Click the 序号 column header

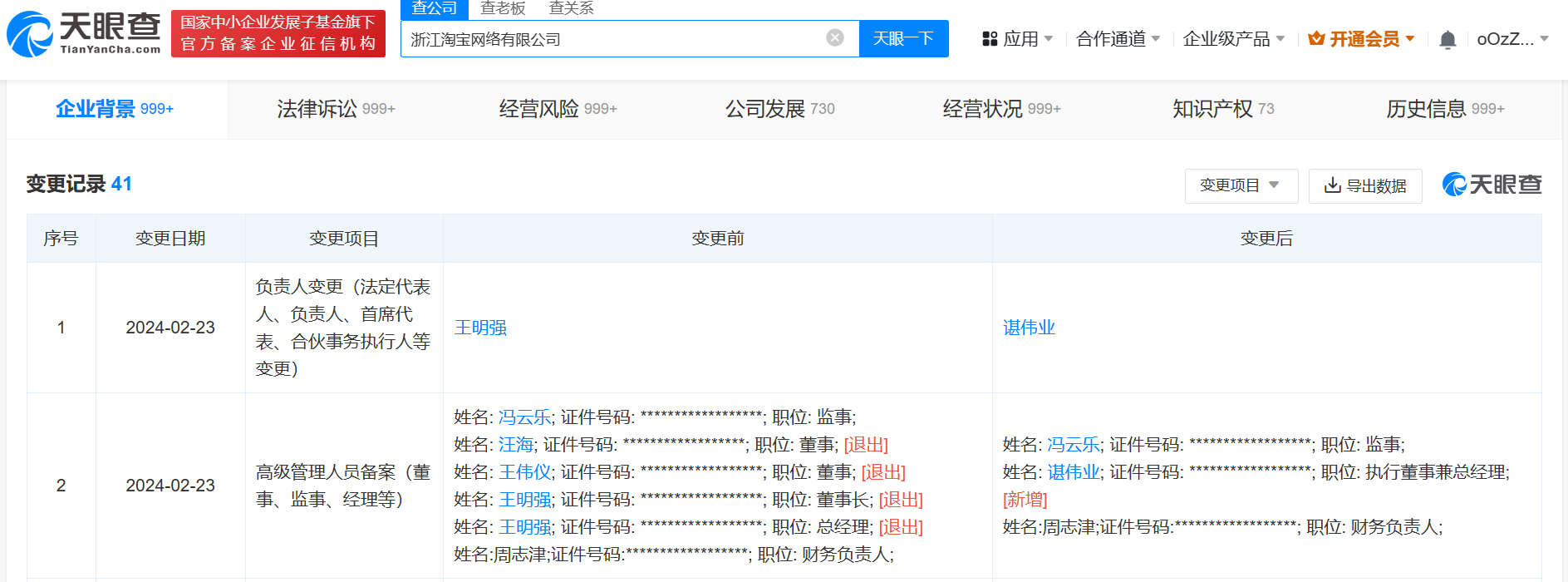coord(61,239)
